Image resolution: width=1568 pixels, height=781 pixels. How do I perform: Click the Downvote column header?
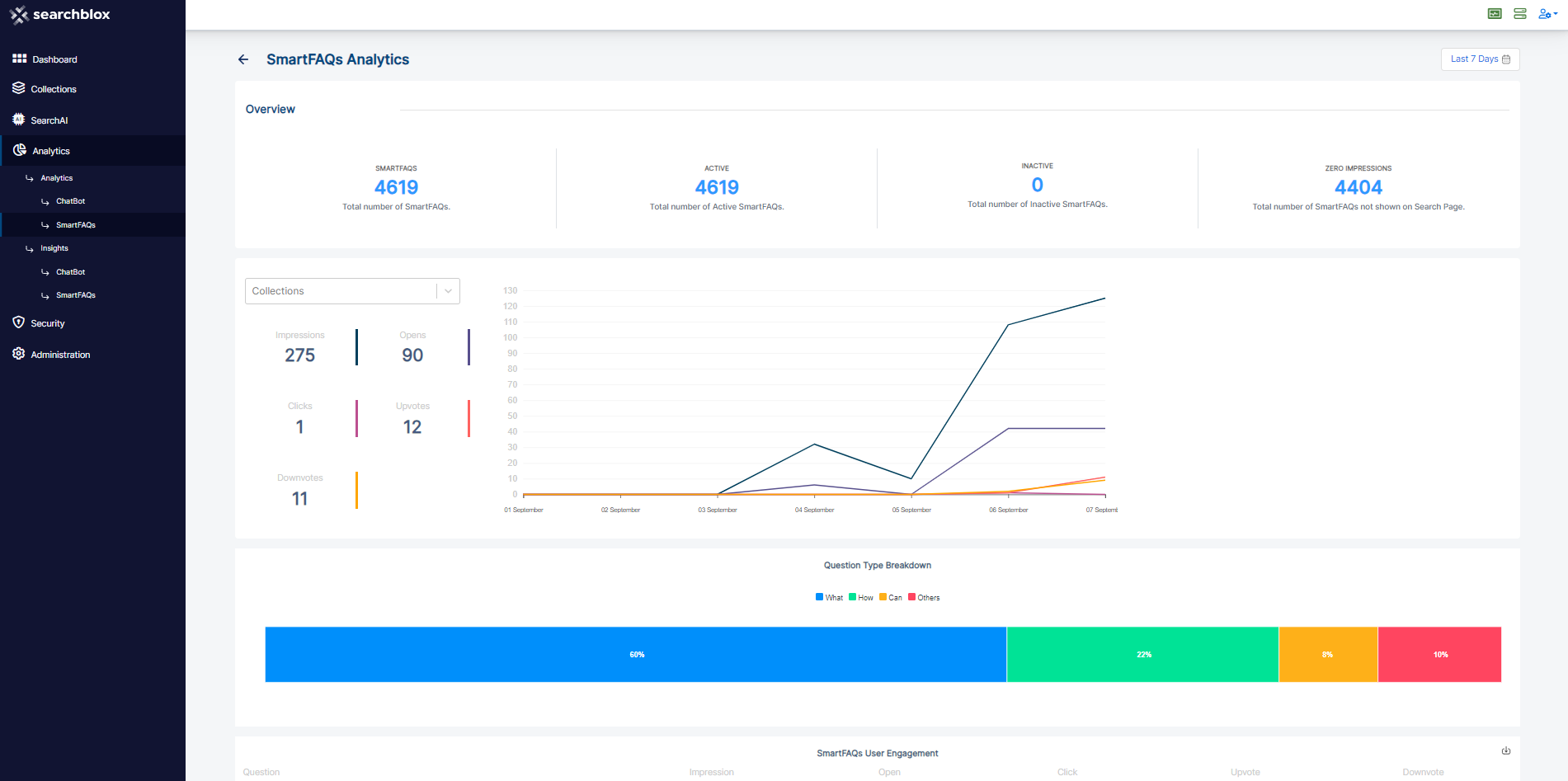(x=1423, y=773)
